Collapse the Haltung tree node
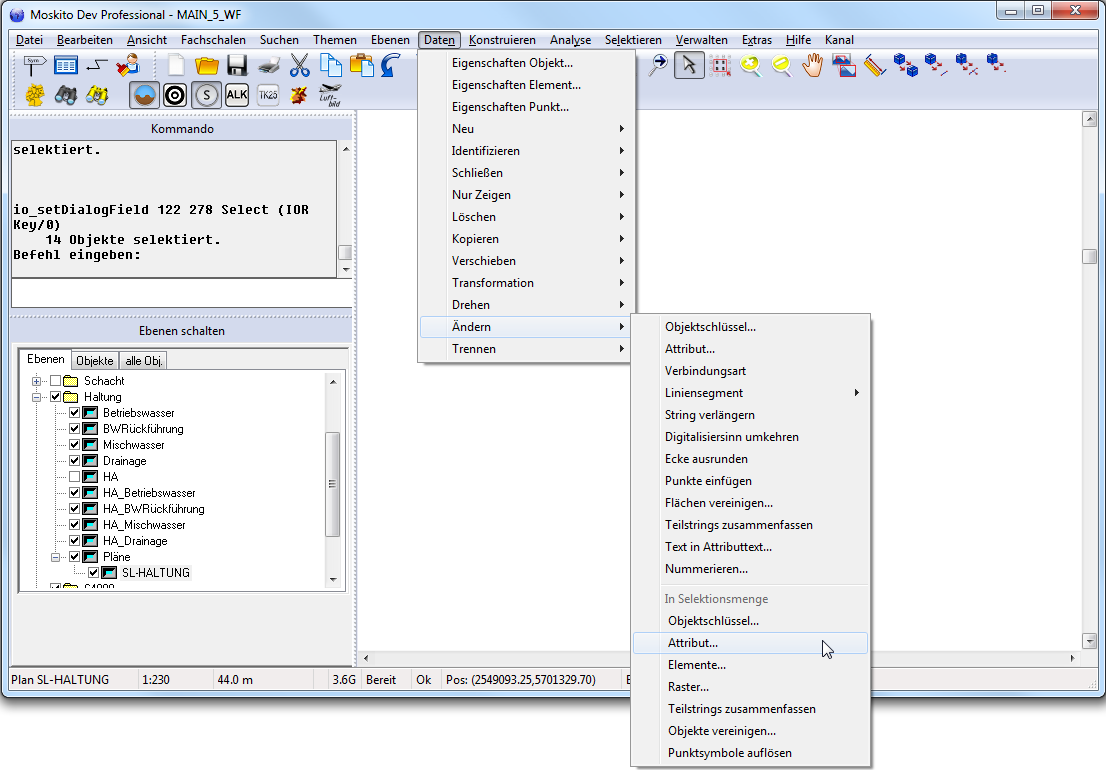Screen dimensions: 1106x770 click(x=37, y=397)
